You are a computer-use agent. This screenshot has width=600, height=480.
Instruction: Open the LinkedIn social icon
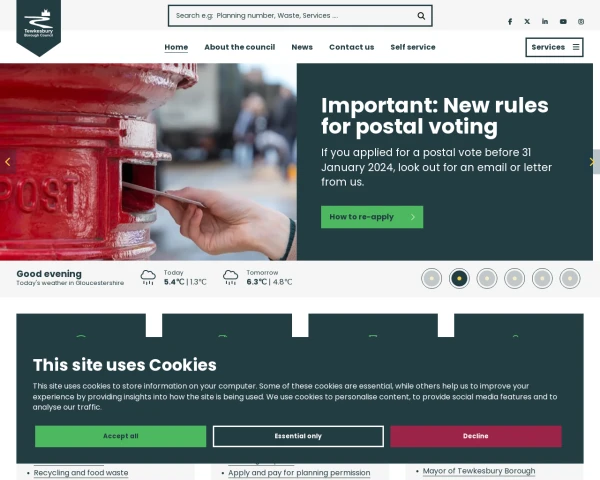[545, 22]
